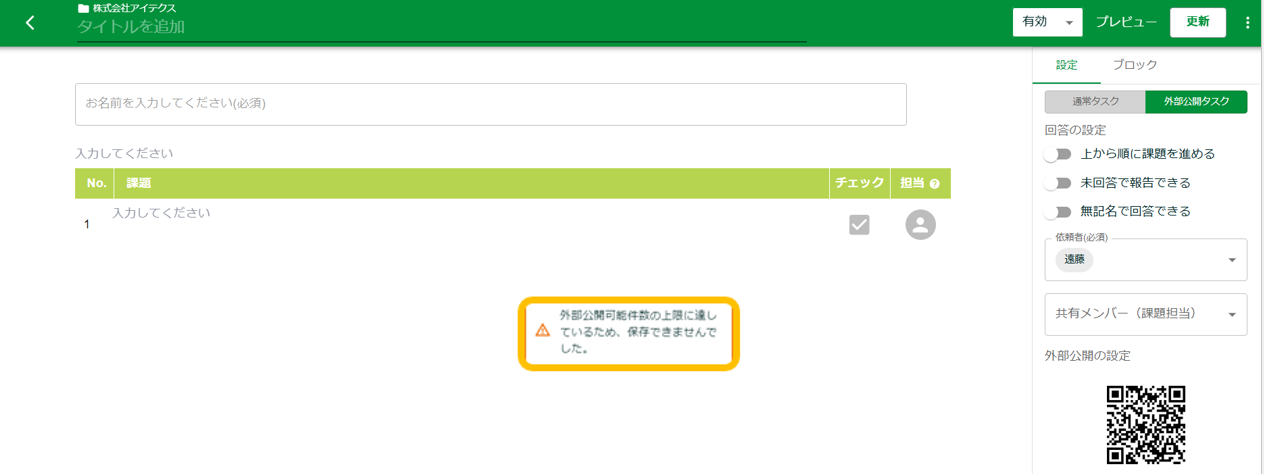Toggle 無記名で回答できる switch

point(1057,212)
